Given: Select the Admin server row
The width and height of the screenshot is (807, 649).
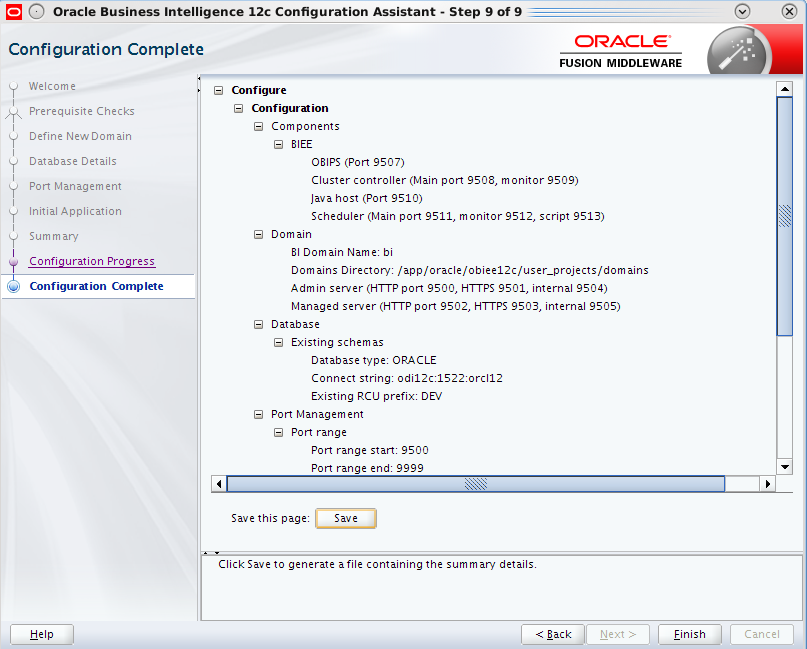Looking at the screenshot, I should point(449,289).
